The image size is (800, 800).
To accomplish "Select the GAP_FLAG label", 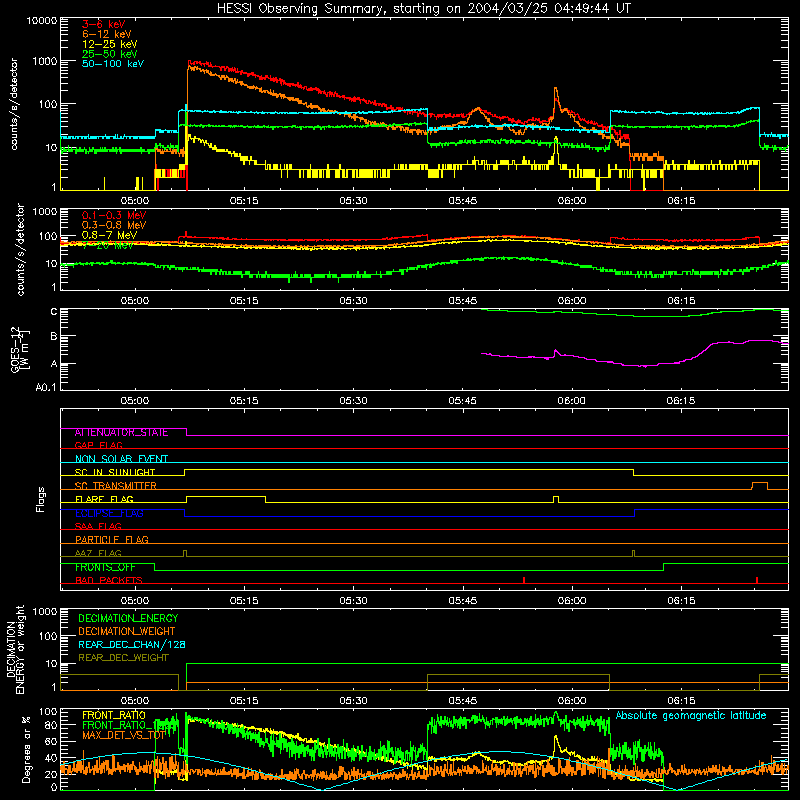I will pos(98,445).
